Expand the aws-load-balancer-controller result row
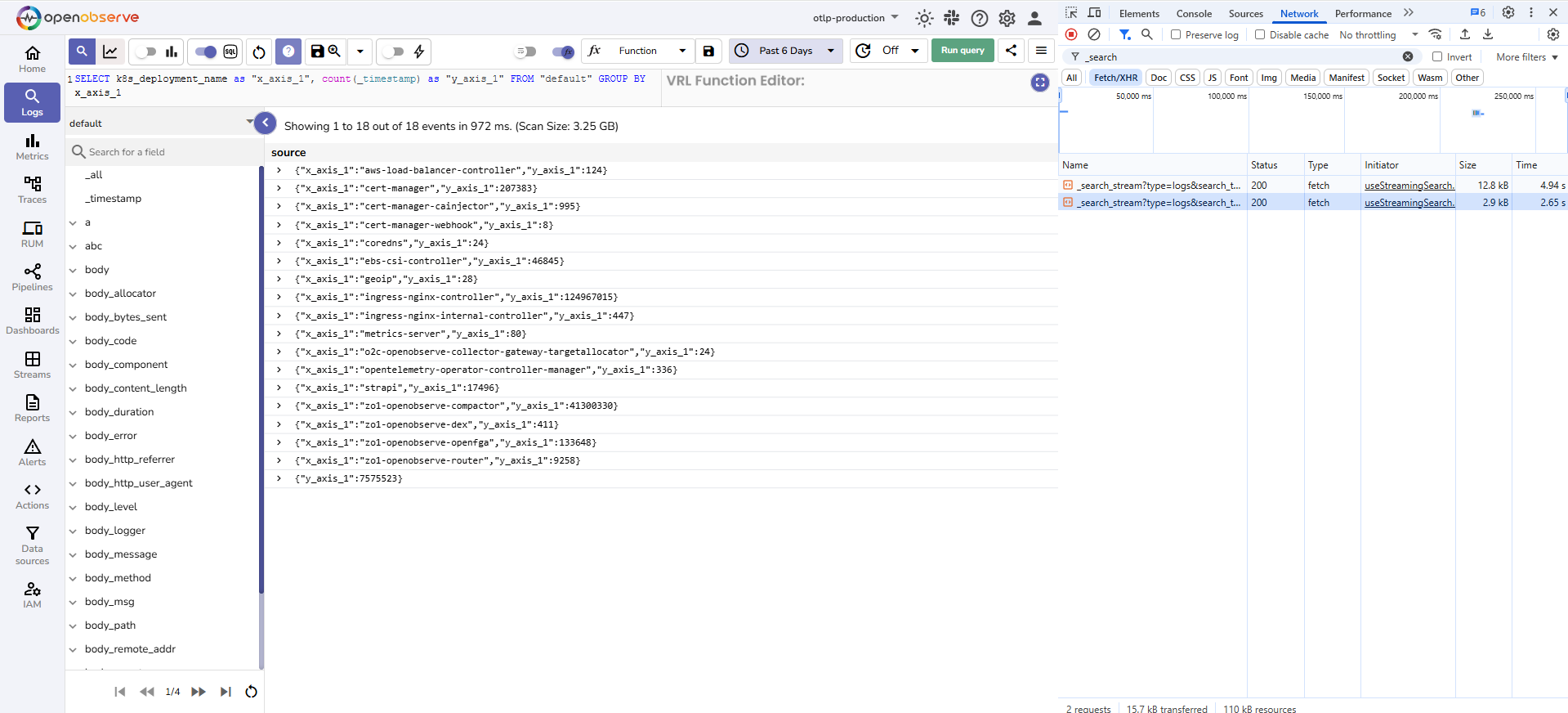1568x713 pixels. click(279, 170)
